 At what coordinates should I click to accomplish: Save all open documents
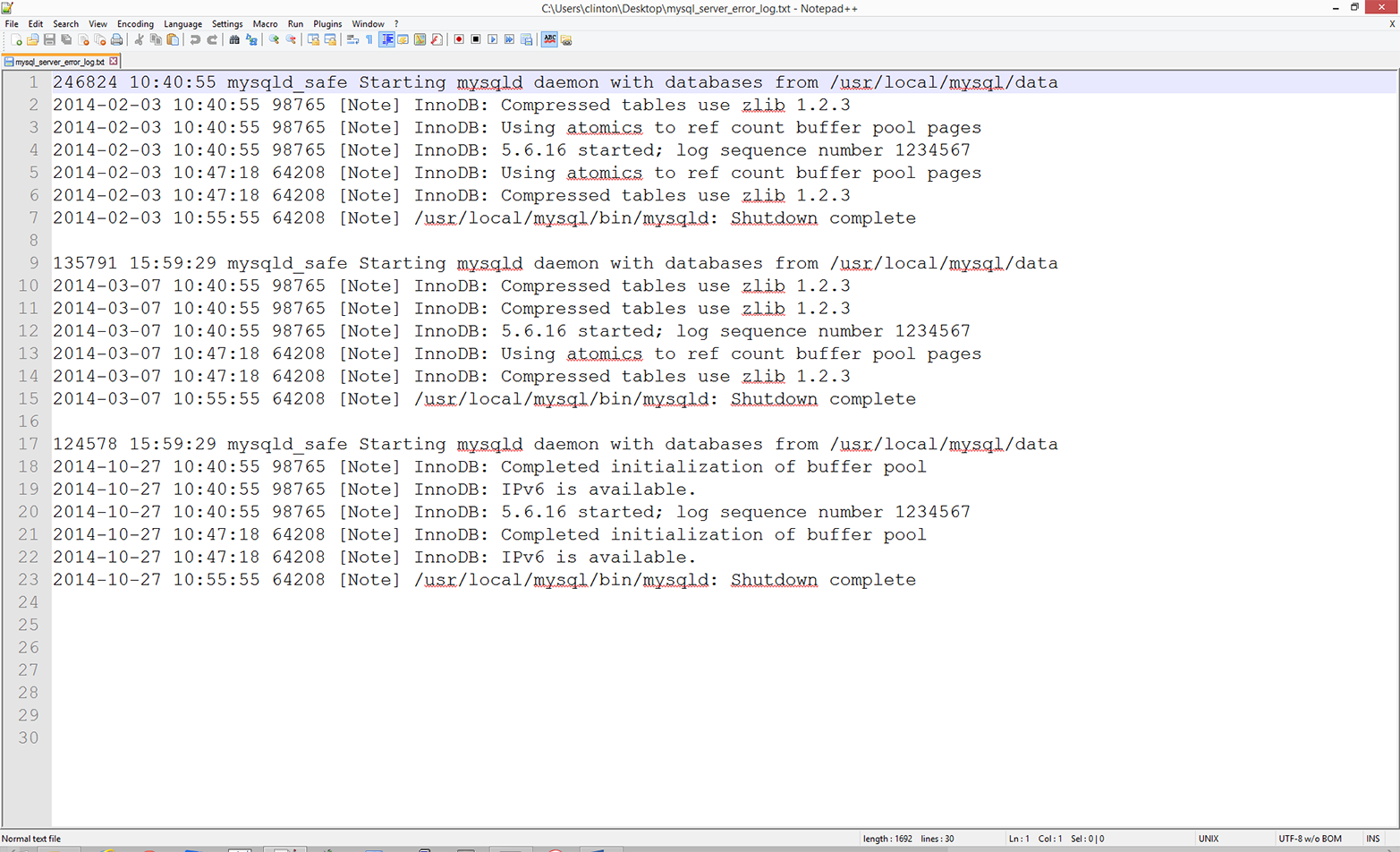(x=65, y=39)
